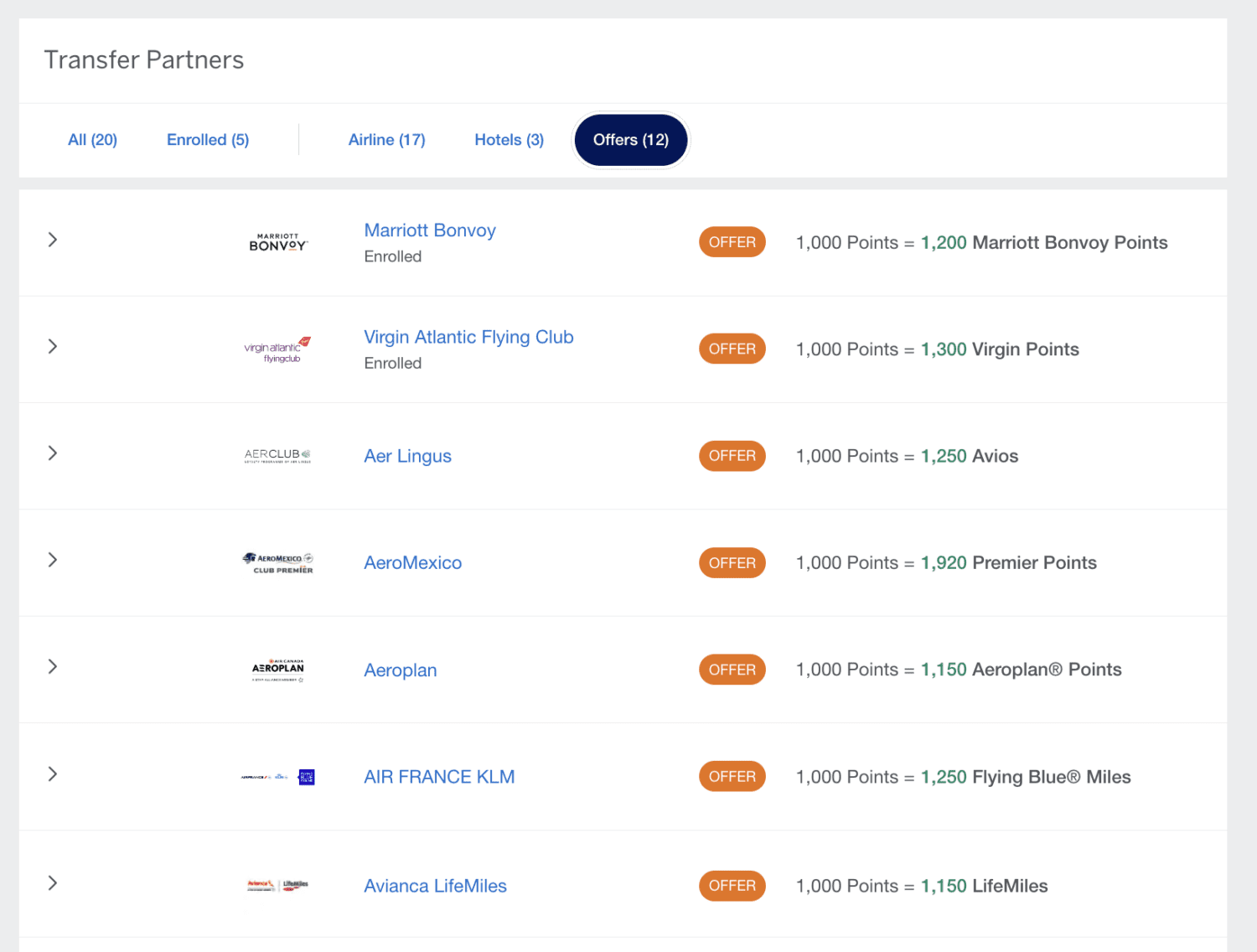
Task: Click the 1,200 Marriott Bonvoy Points rate
Action: click(1044, 242)
